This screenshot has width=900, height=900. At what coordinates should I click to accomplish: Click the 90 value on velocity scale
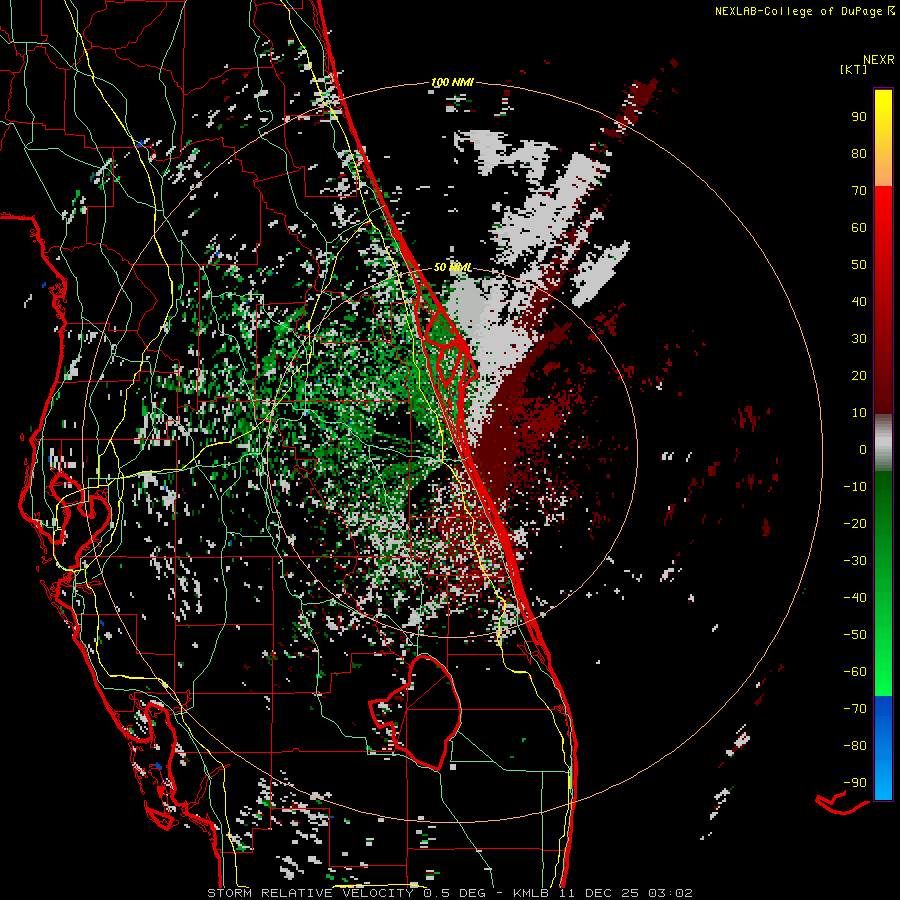(859, 117)
